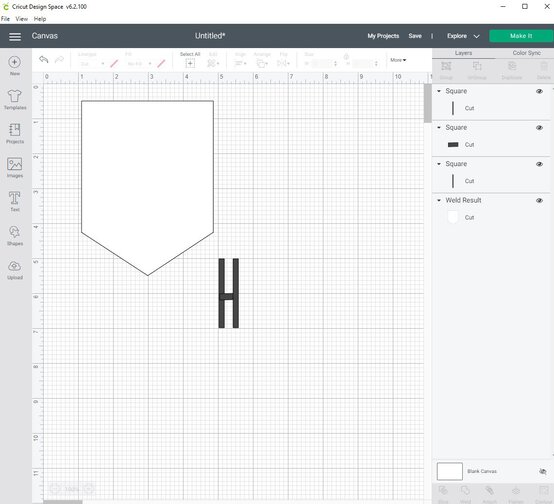Hide the first Square layer
The image size is (554, 504).
point(539,91)
